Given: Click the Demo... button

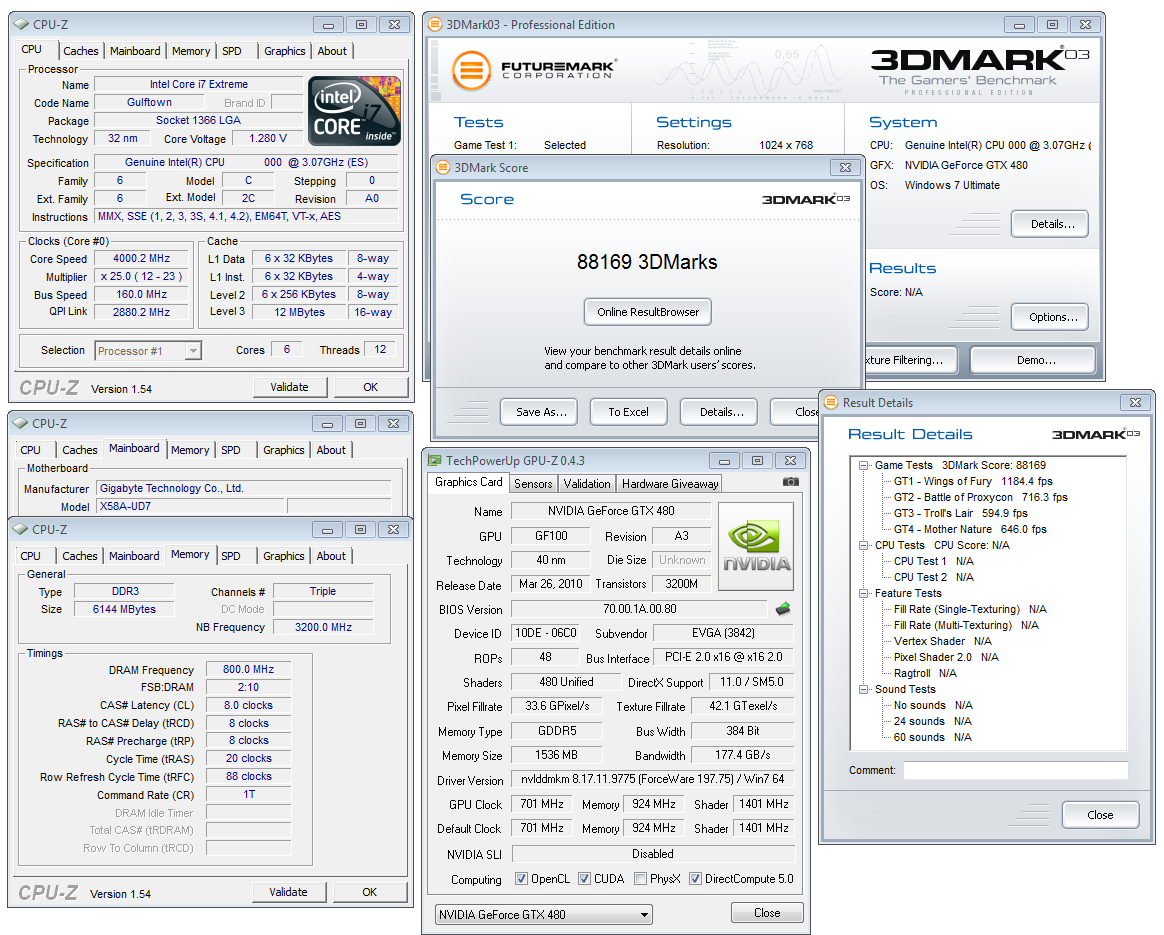Looking at the screenshot, I should tap(1033, 360).
